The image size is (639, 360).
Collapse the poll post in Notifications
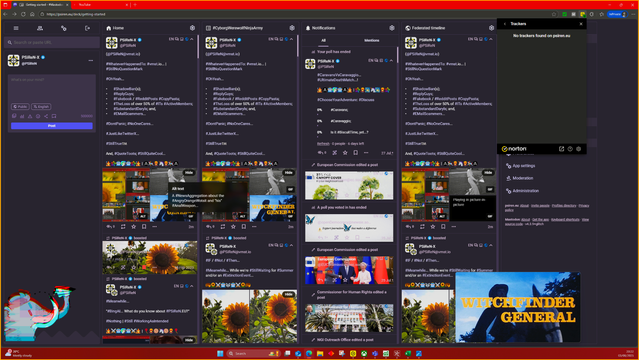click(x=391, y=60)
